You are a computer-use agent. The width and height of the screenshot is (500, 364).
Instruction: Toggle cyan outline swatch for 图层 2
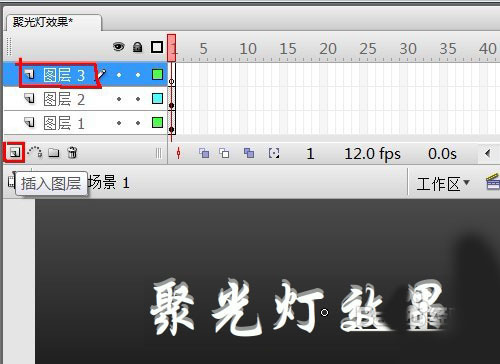(157, 98)
